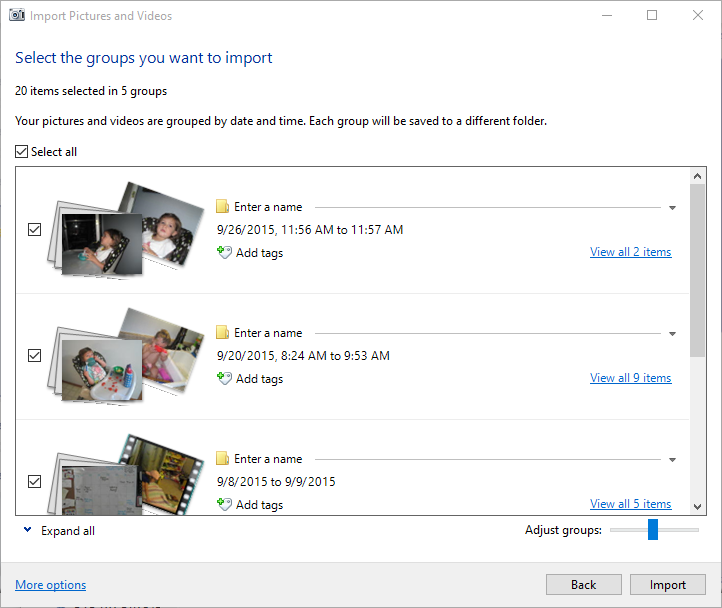
Task: Uncheck the 9/26/2015 group checkbox
Action: click(x=35, y=229)
